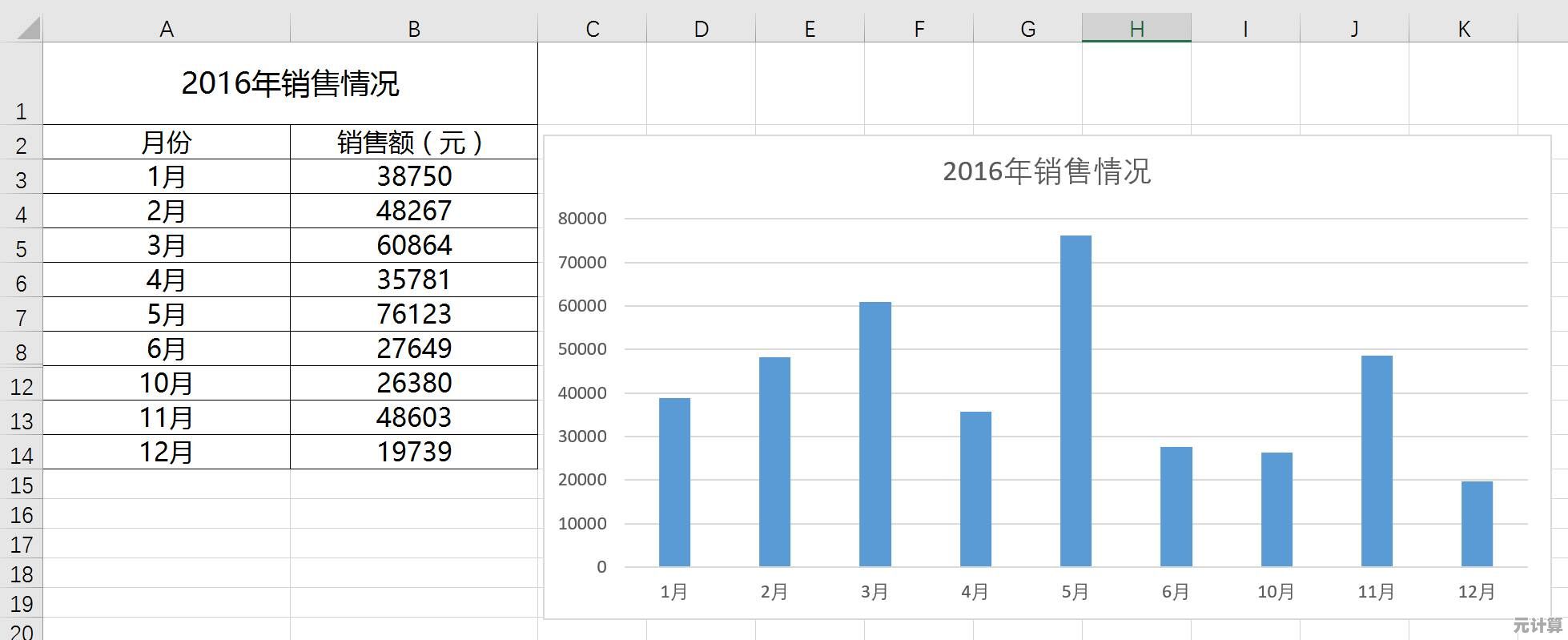
Task: Click the 11月 horizontal axis label
Action: 1376,592
